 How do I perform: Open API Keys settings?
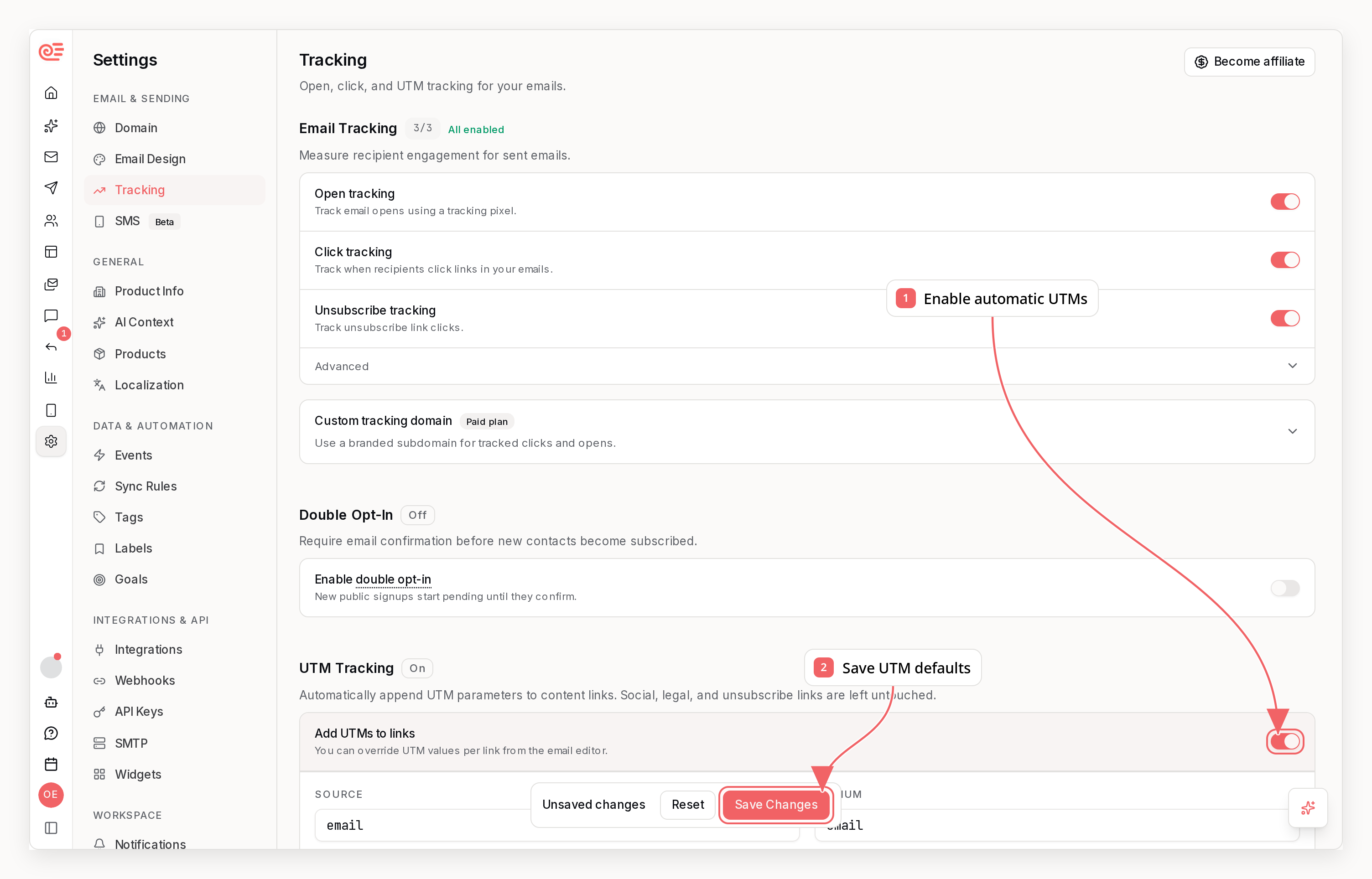pos(175,712)
